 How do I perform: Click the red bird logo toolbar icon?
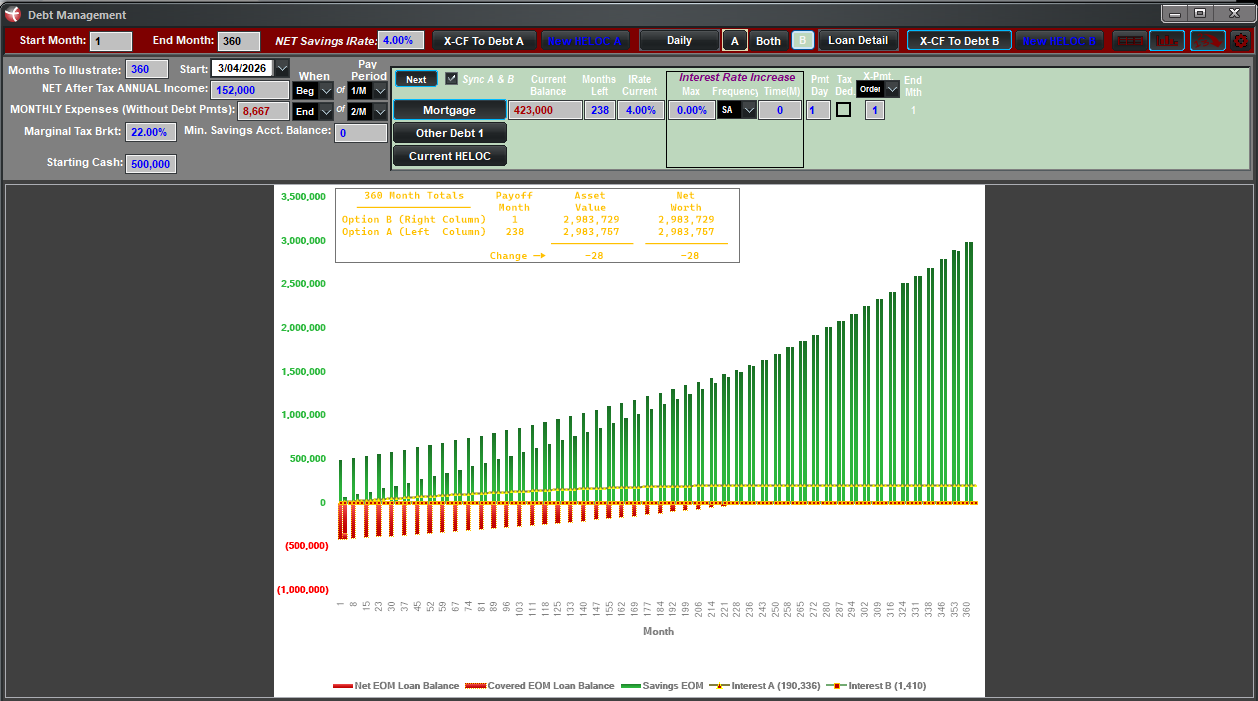coord(1208,41)
